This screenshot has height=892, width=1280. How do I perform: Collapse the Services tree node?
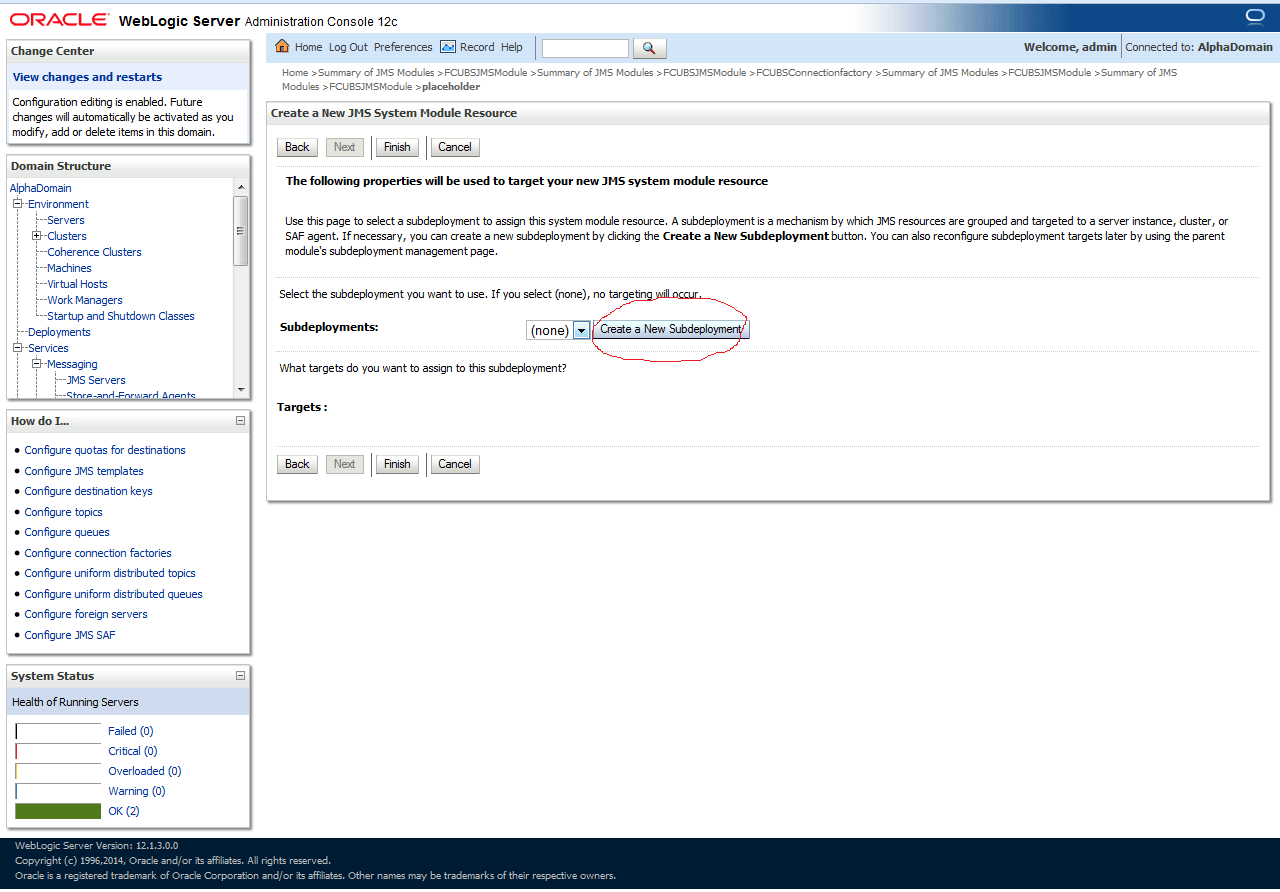[x=18, y=348]
